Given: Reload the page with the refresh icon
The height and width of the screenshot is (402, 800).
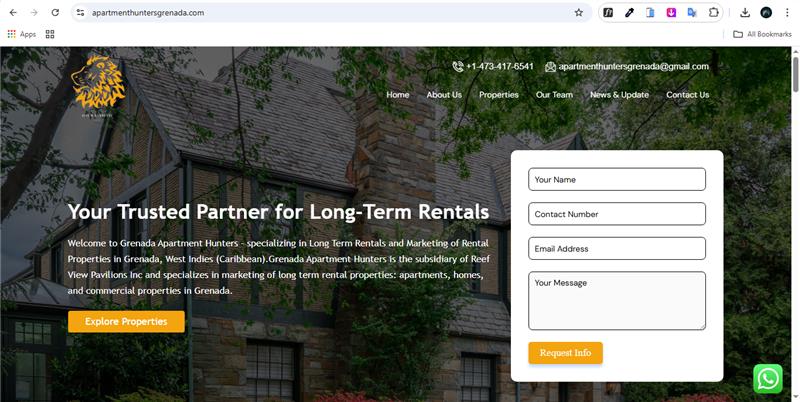Looking at the screenshot, I should (x=55, y=13).
